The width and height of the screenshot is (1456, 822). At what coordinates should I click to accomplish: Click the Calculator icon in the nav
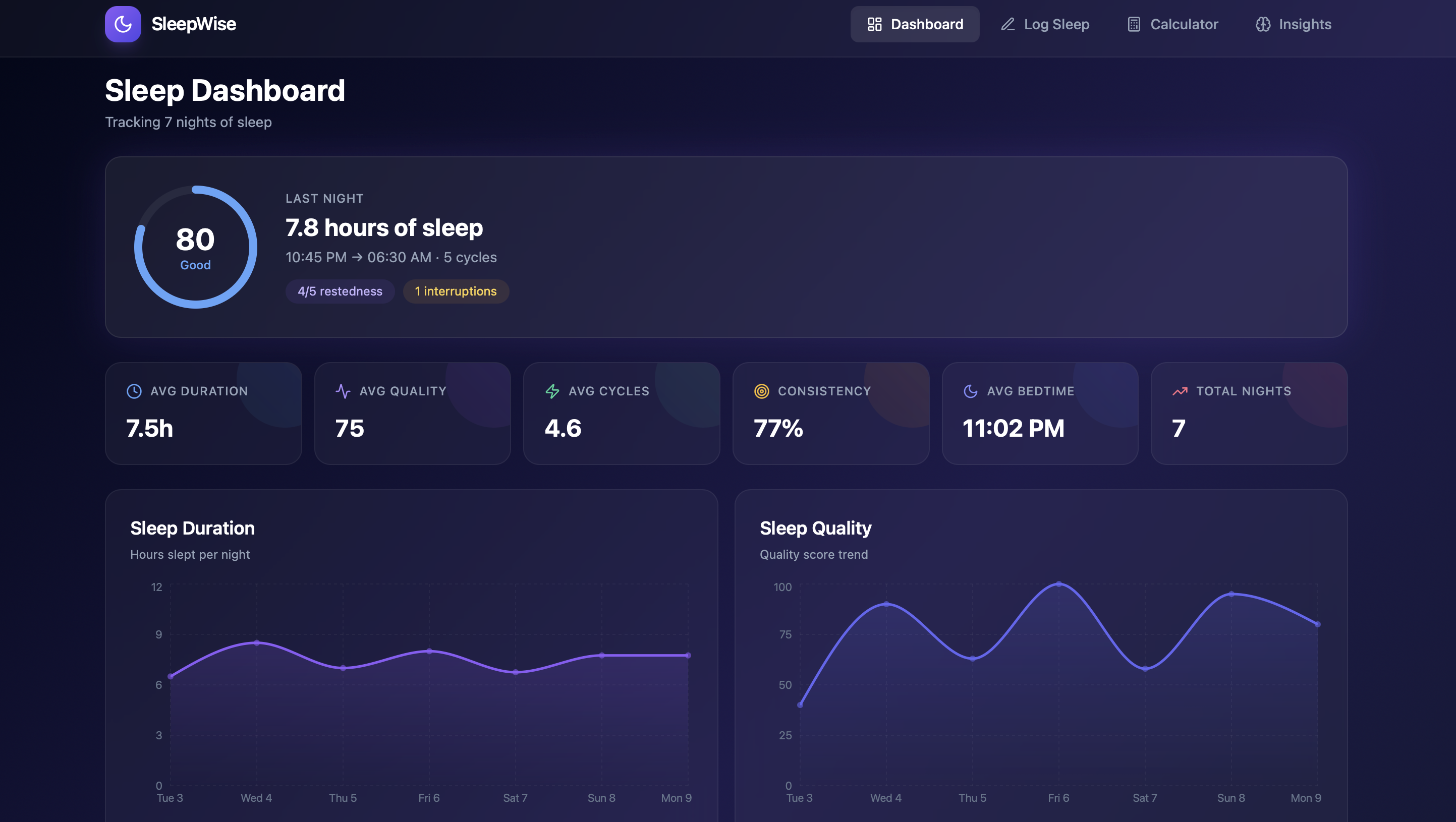tap(1134, 24)
